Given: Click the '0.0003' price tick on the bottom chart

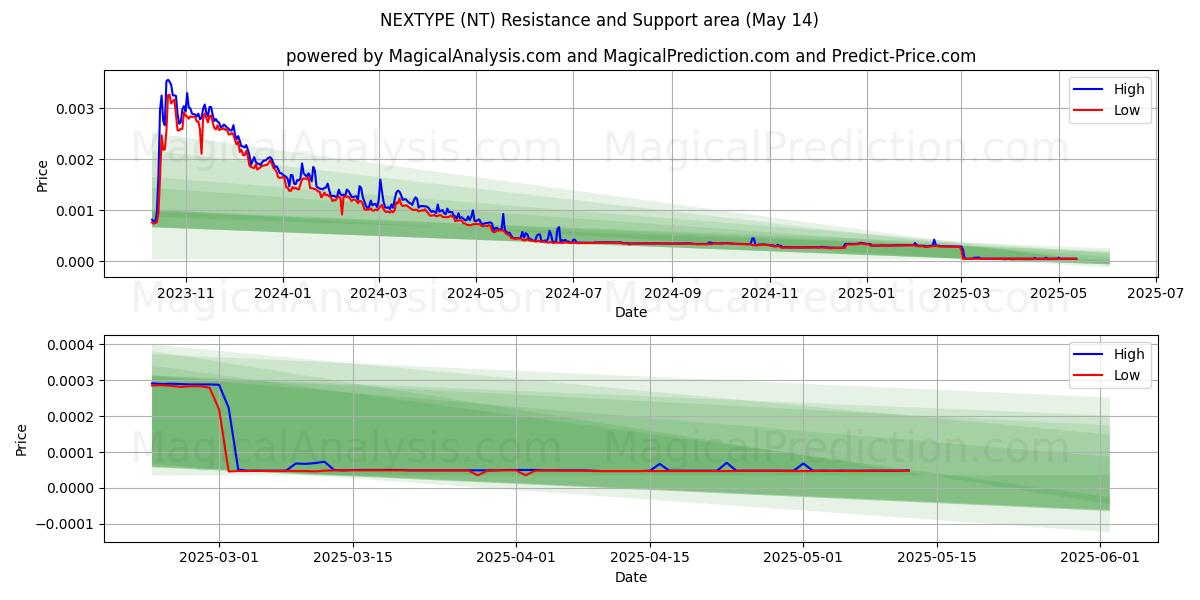Looking at the screenshot, I should [x=72, y=381].
